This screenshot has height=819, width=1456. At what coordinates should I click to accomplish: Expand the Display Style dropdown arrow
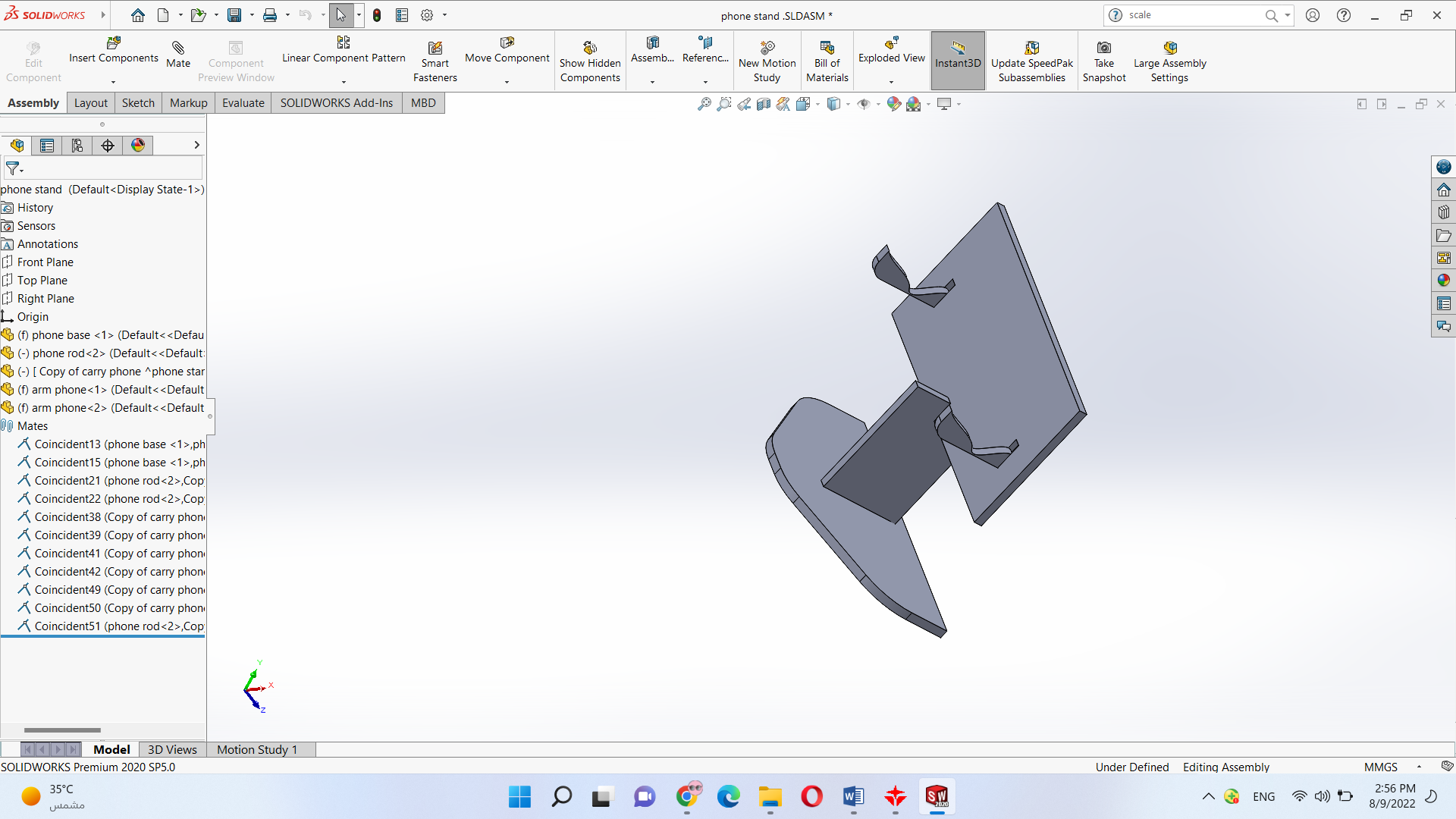pyautogui.click(x=848, y=104)
